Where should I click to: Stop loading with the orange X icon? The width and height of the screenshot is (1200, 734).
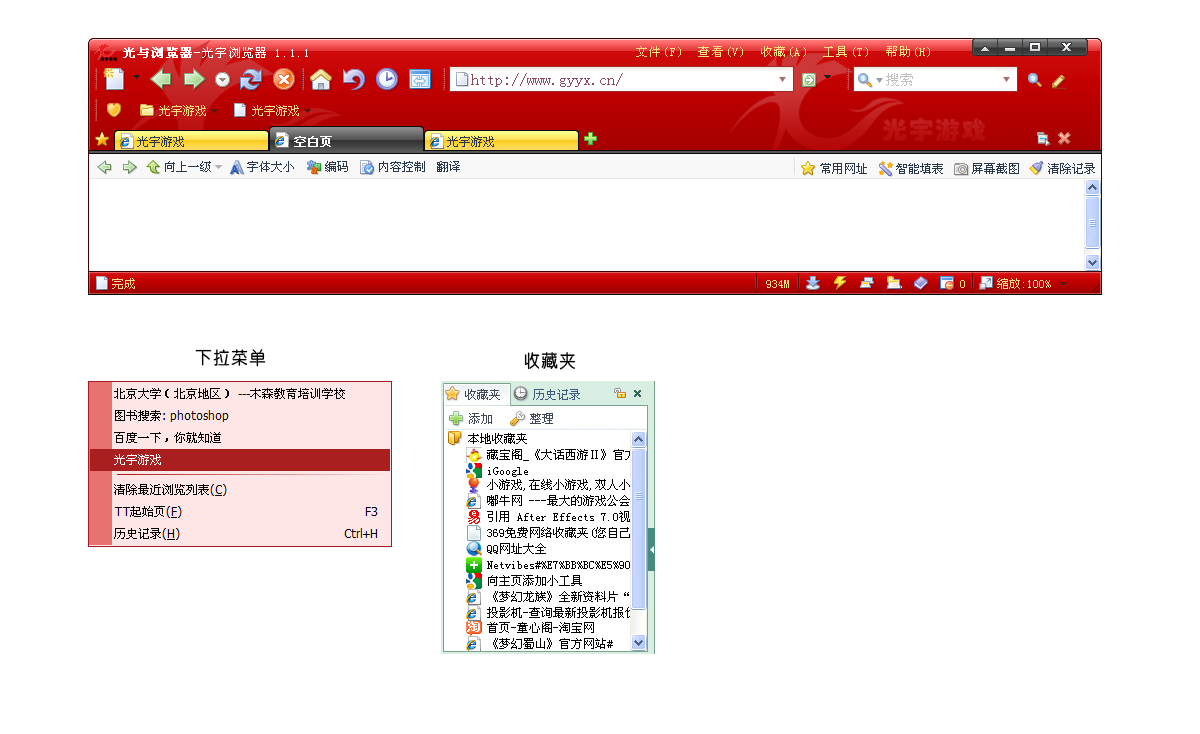284,80
